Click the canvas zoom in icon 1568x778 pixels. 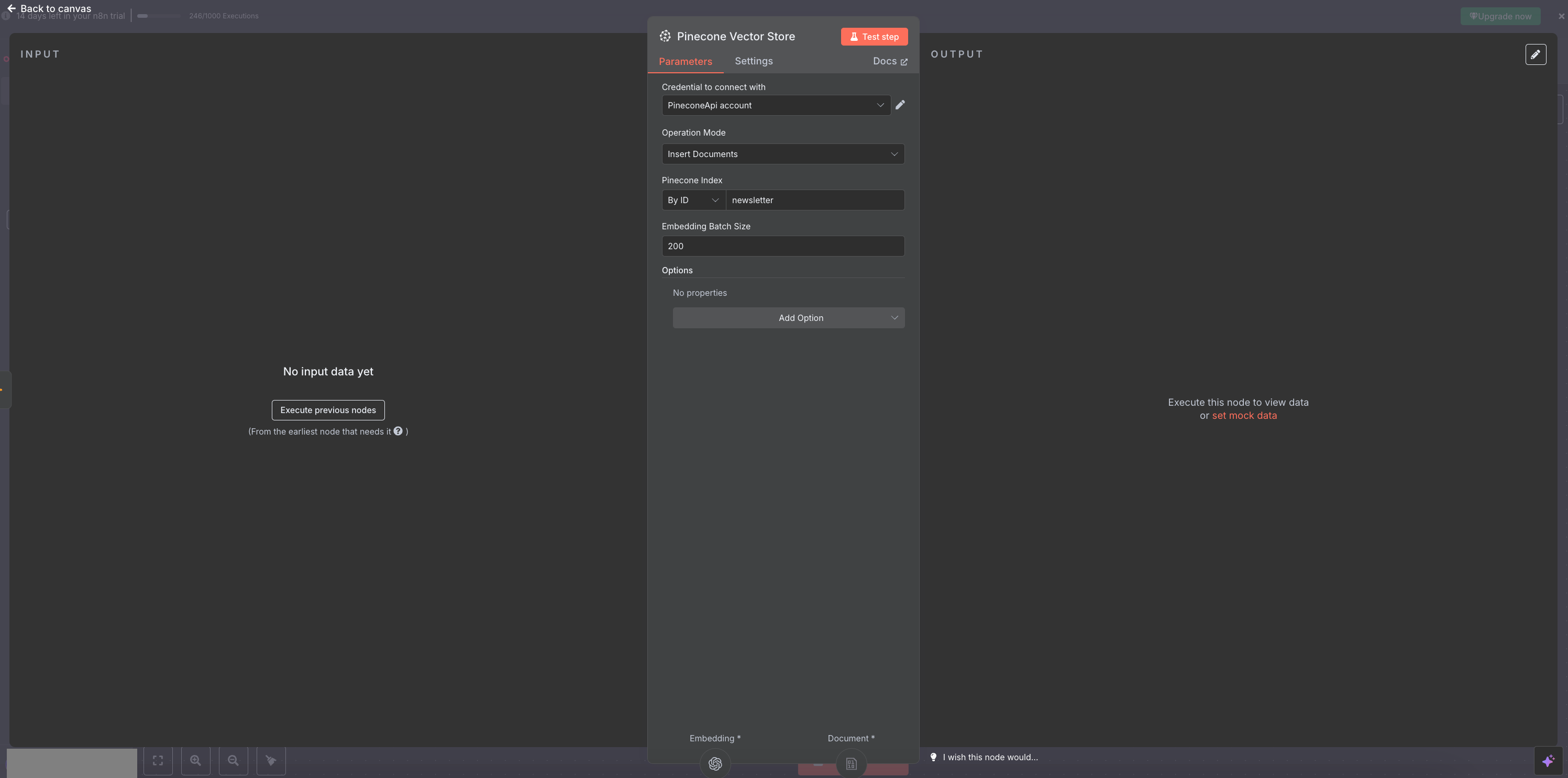coord(196,760)
